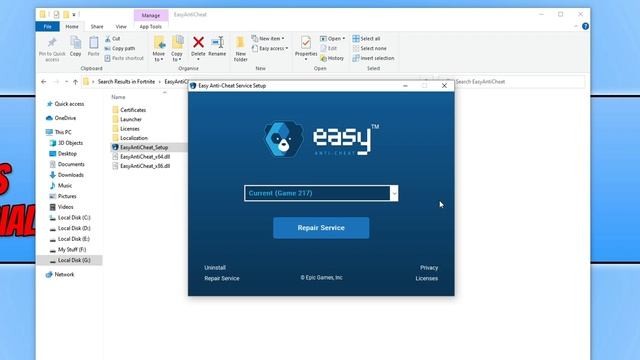Click the Up one level arrow

coord(75,82)
